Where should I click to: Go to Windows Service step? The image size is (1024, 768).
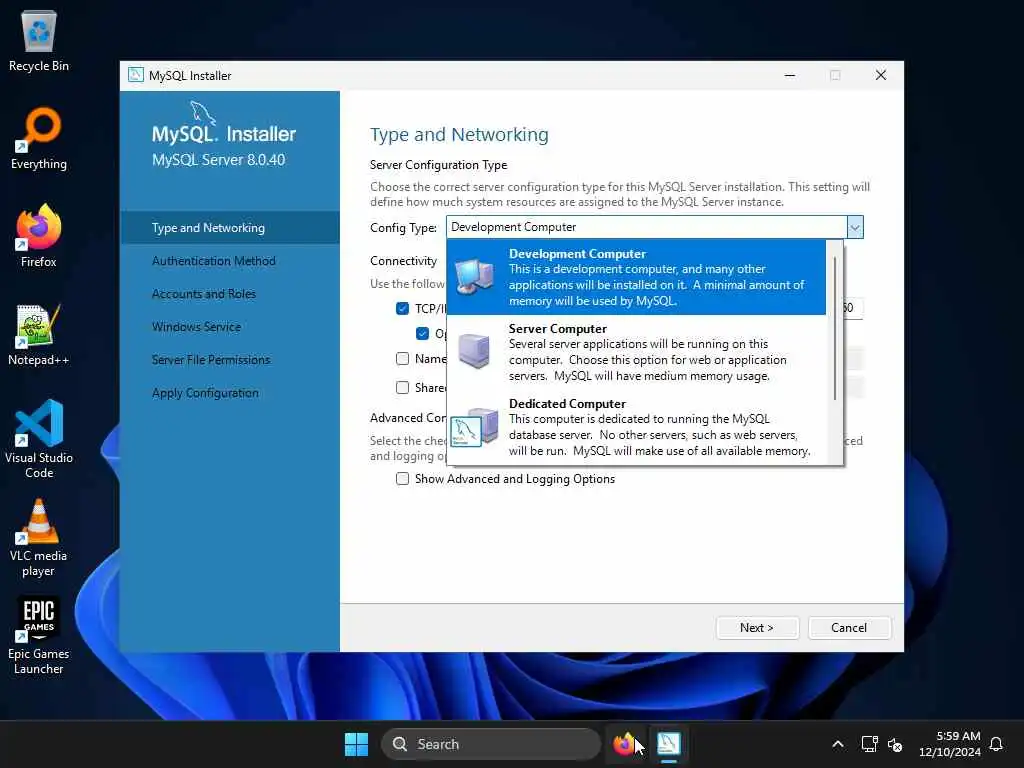[196, 327]
